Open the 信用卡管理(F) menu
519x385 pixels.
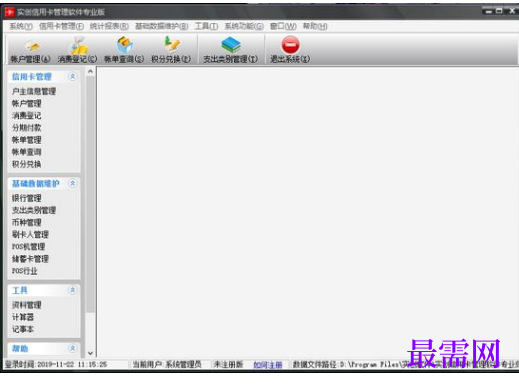point(61,26)
